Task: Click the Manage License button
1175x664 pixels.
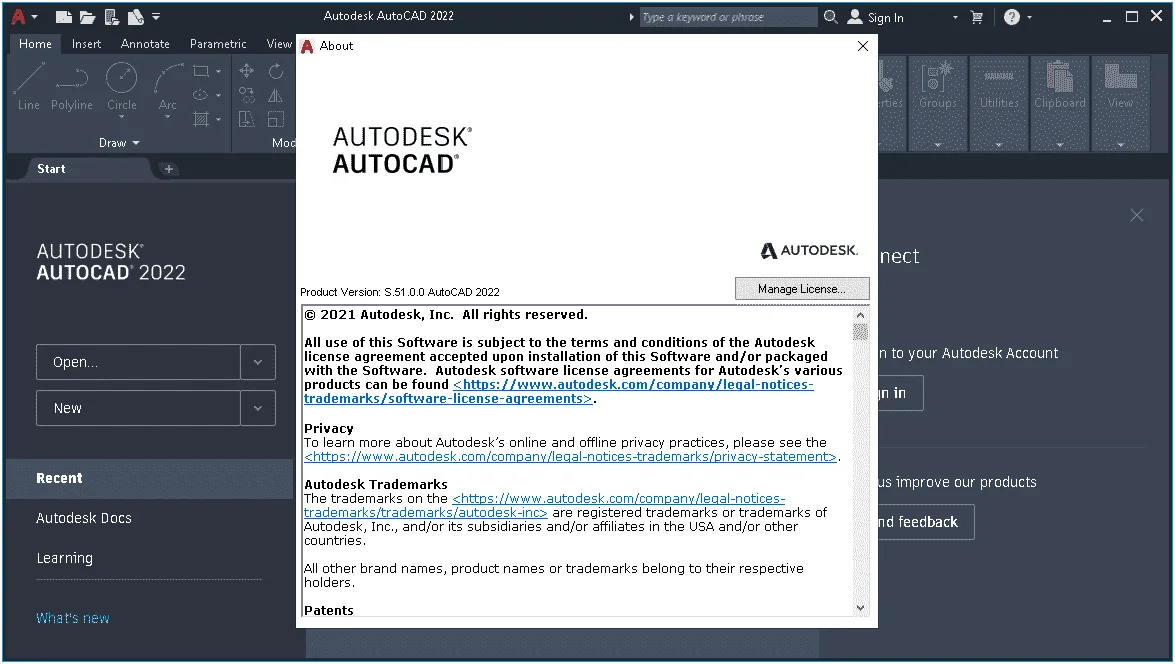Action: [x=802, y=289]
